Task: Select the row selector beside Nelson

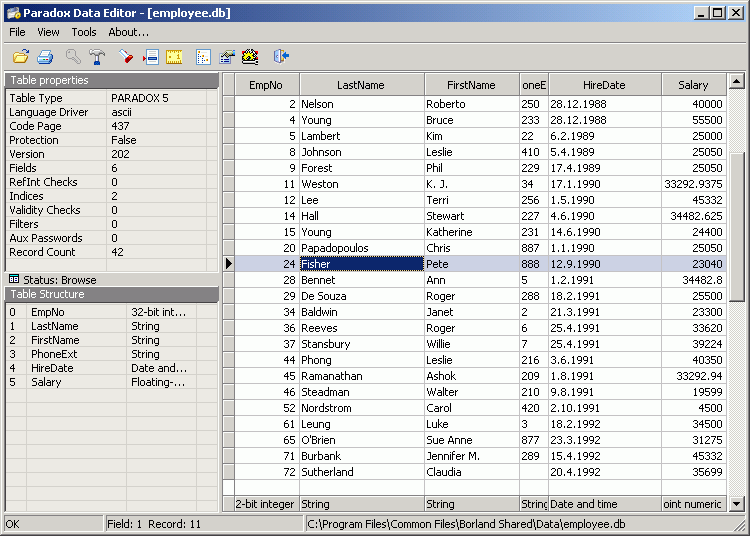Action: [x=229, y=104]
